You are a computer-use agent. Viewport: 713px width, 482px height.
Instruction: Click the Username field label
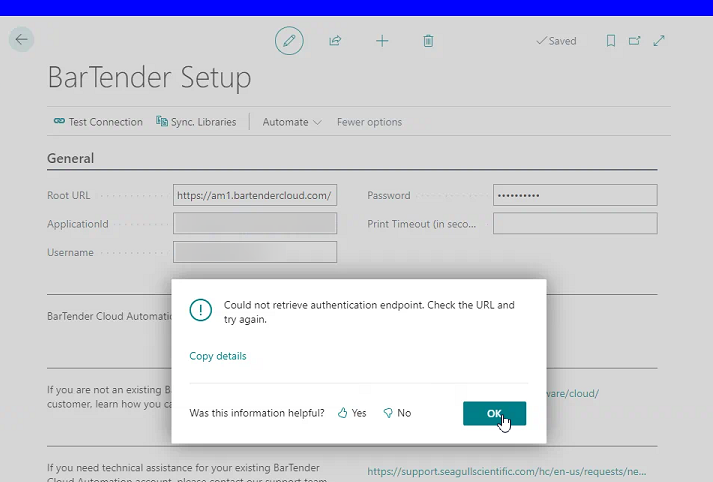coord(70,252)
